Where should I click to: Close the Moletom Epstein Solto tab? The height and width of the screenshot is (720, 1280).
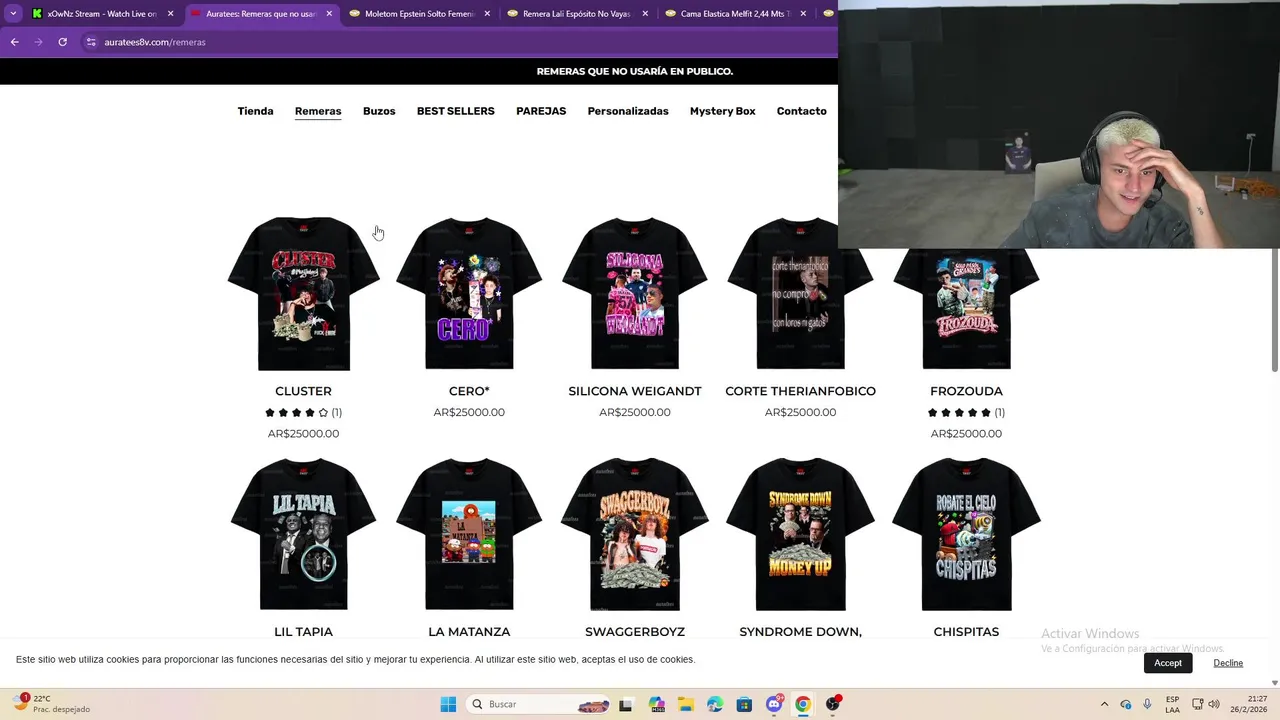tap(487, 14)
